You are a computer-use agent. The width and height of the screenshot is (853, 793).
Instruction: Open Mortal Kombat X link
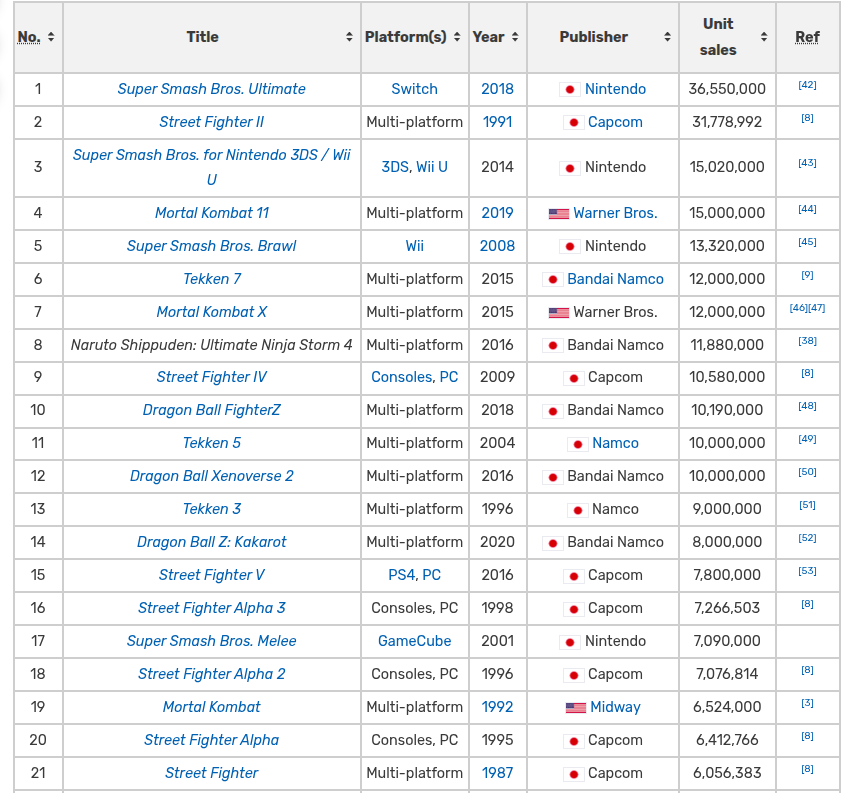click(x=212, y=312)
